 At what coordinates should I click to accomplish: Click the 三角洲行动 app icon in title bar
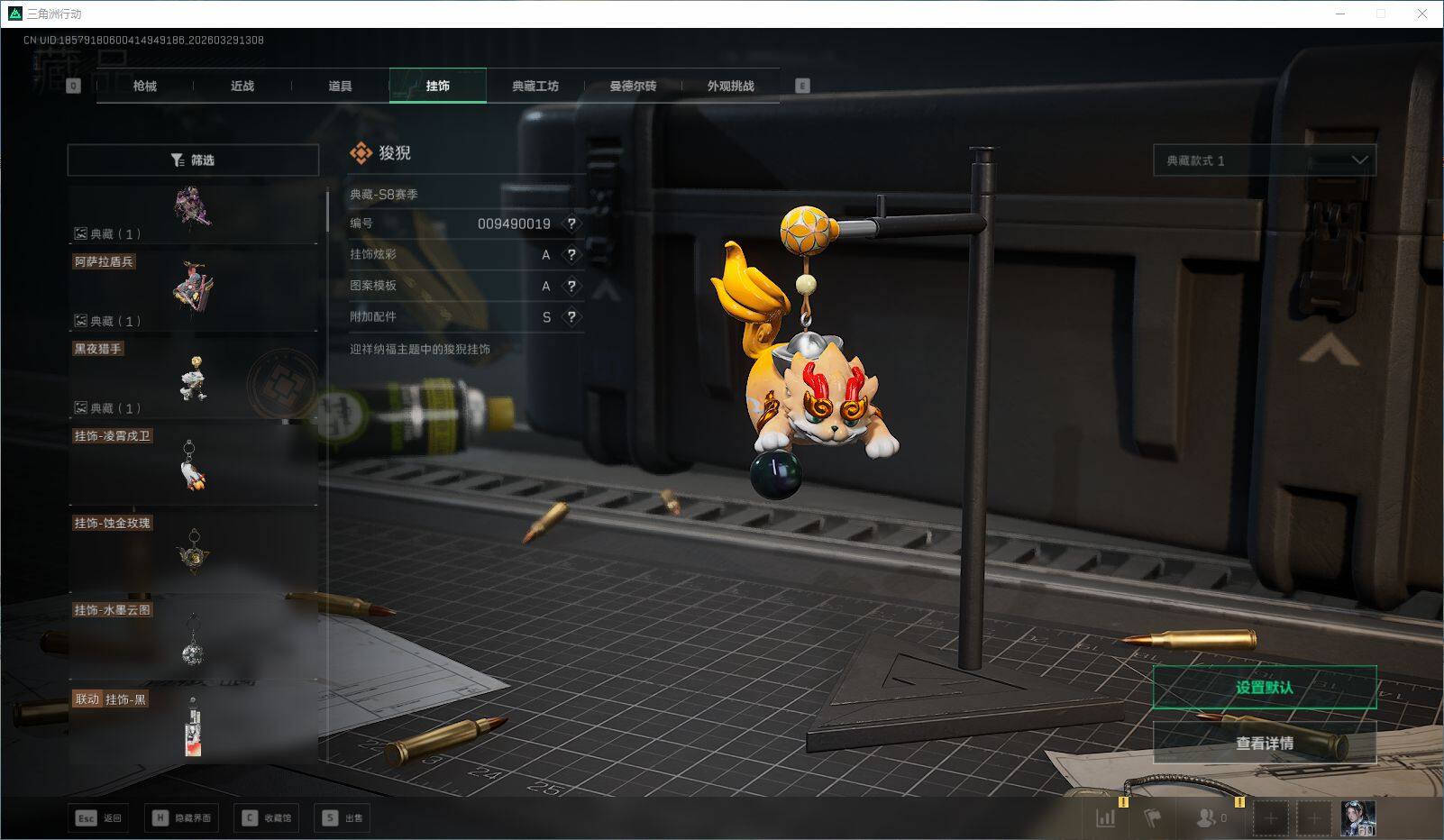click(x=14, y=14)
